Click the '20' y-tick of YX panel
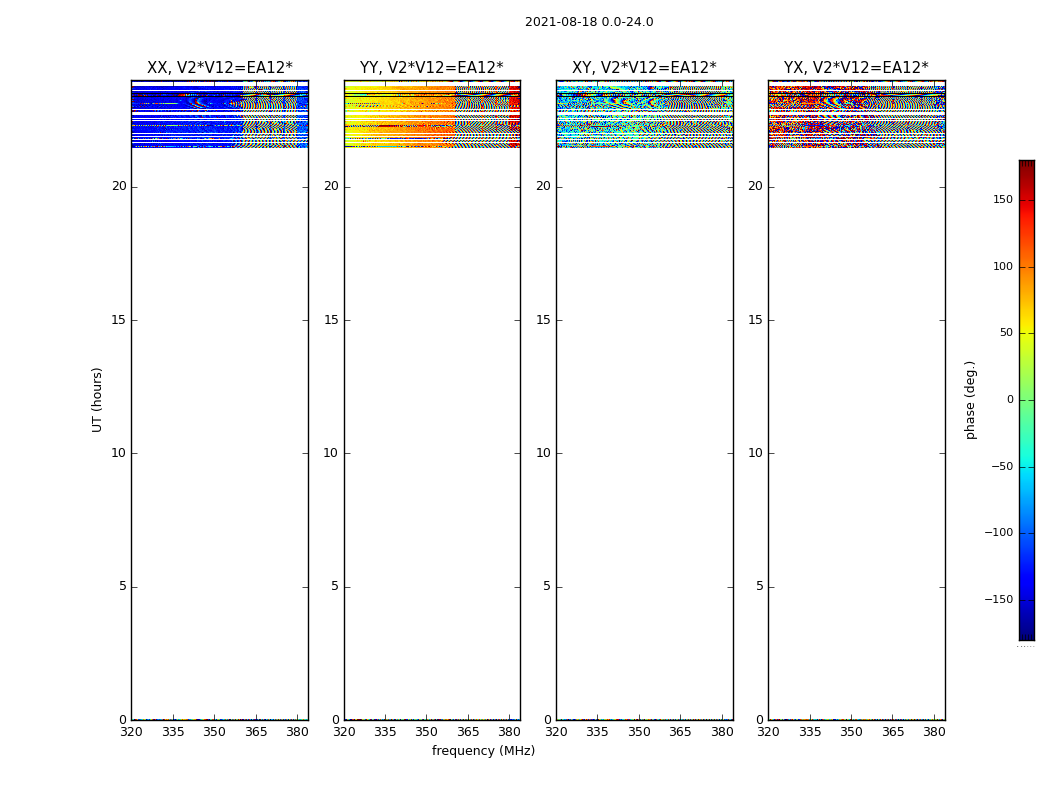Viewport: 1050px width, 800px height. (755, 187)
